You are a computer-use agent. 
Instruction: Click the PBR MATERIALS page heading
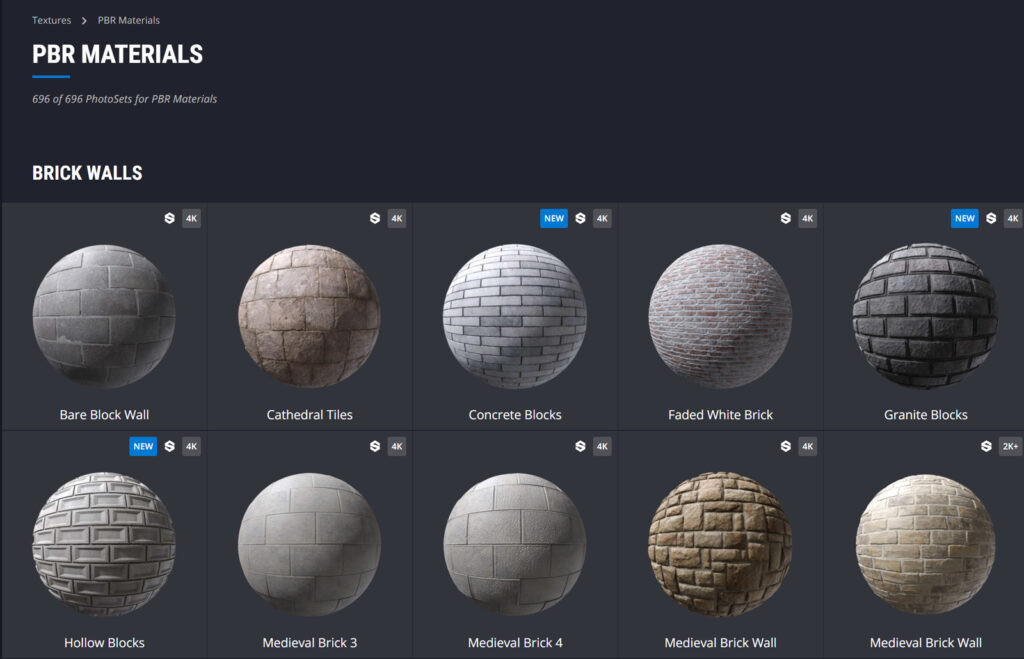(118, 54)
